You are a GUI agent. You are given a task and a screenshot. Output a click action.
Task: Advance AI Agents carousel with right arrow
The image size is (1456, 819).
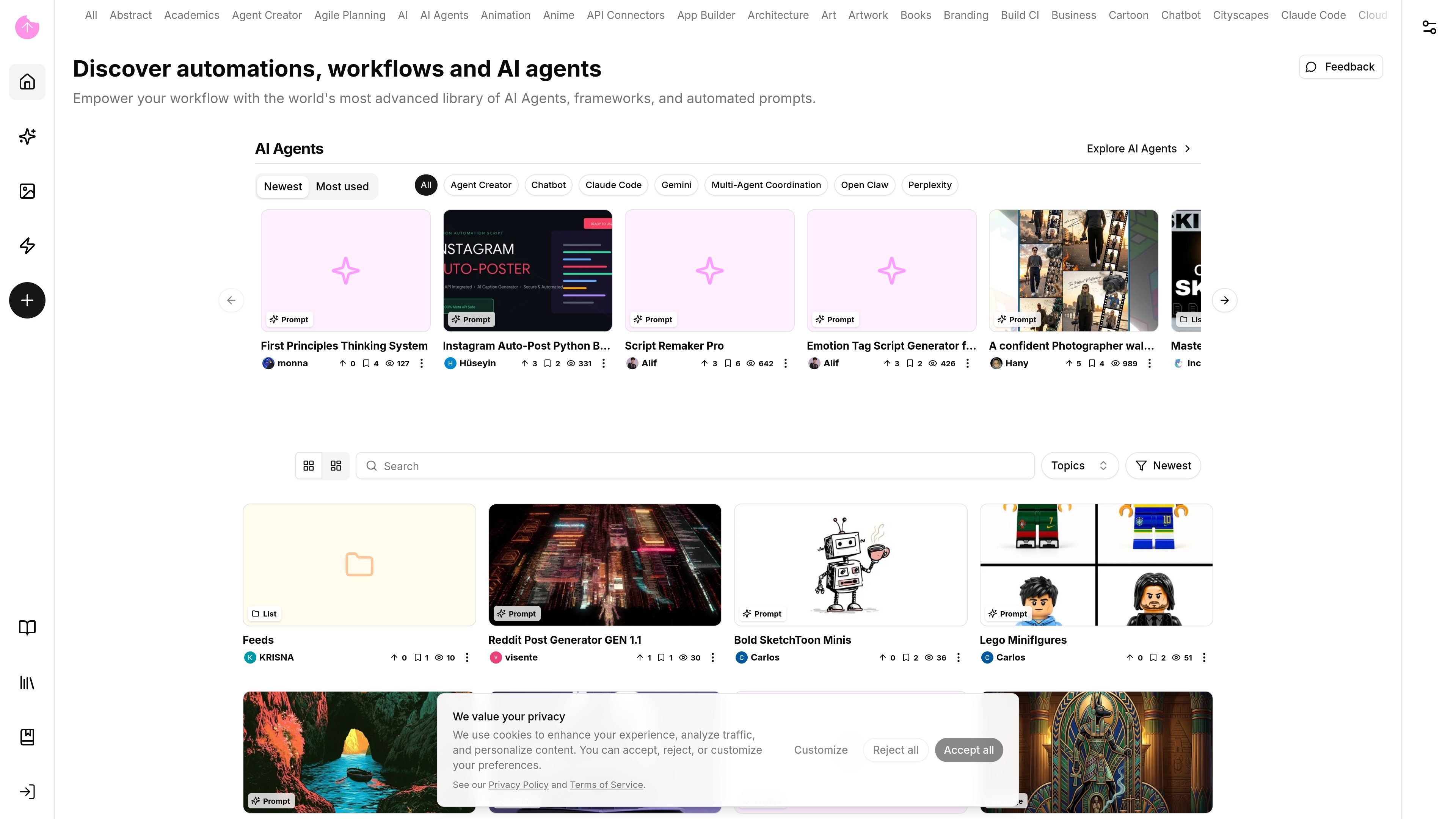(1224, 300)
